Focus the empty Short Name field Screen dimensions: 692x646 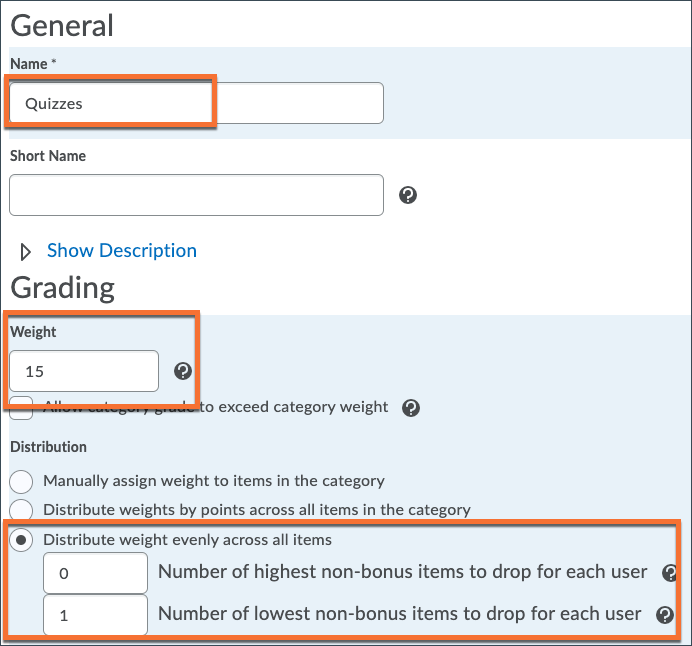click(196, 195)
